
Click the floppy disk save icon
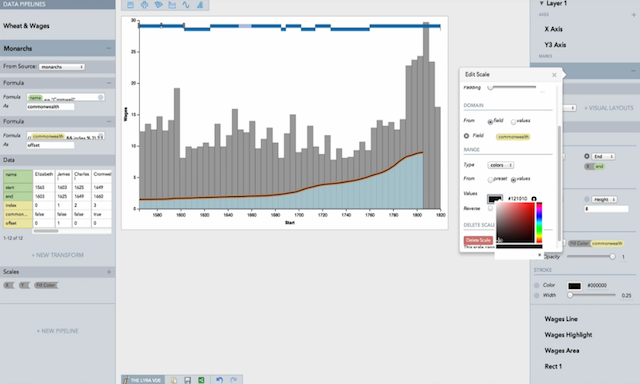pos(187,380)
